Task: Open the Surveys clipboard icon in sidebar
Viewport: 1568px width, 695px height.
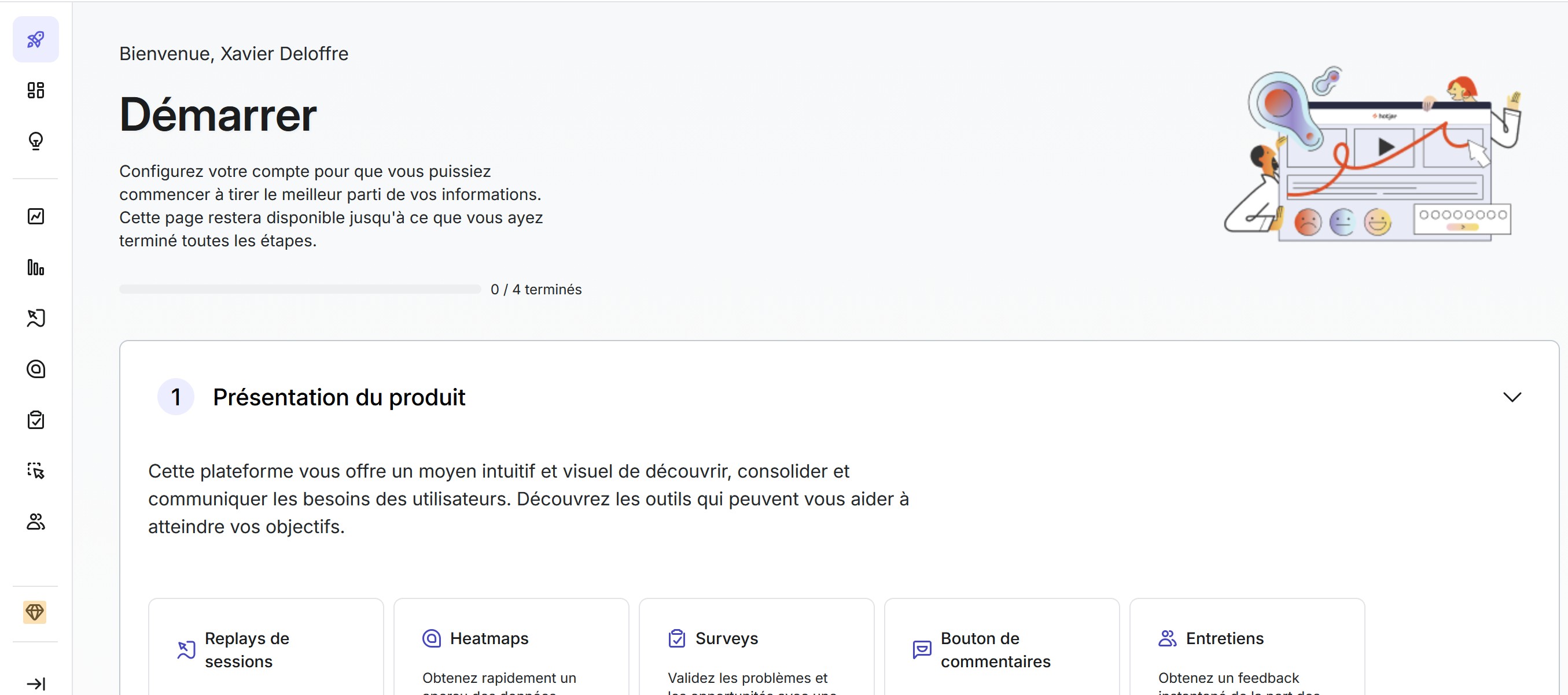Action: (35, 420)
